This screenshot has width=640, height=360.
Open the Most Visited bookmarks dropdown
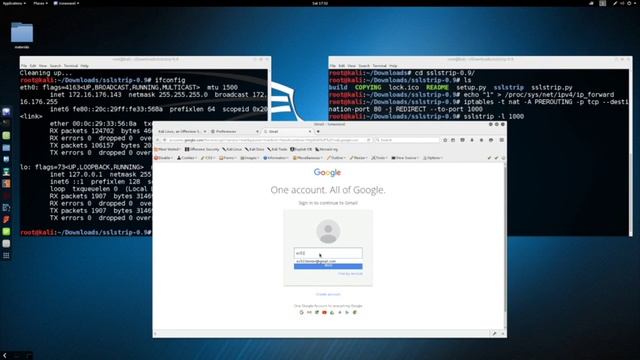point(167,149)
